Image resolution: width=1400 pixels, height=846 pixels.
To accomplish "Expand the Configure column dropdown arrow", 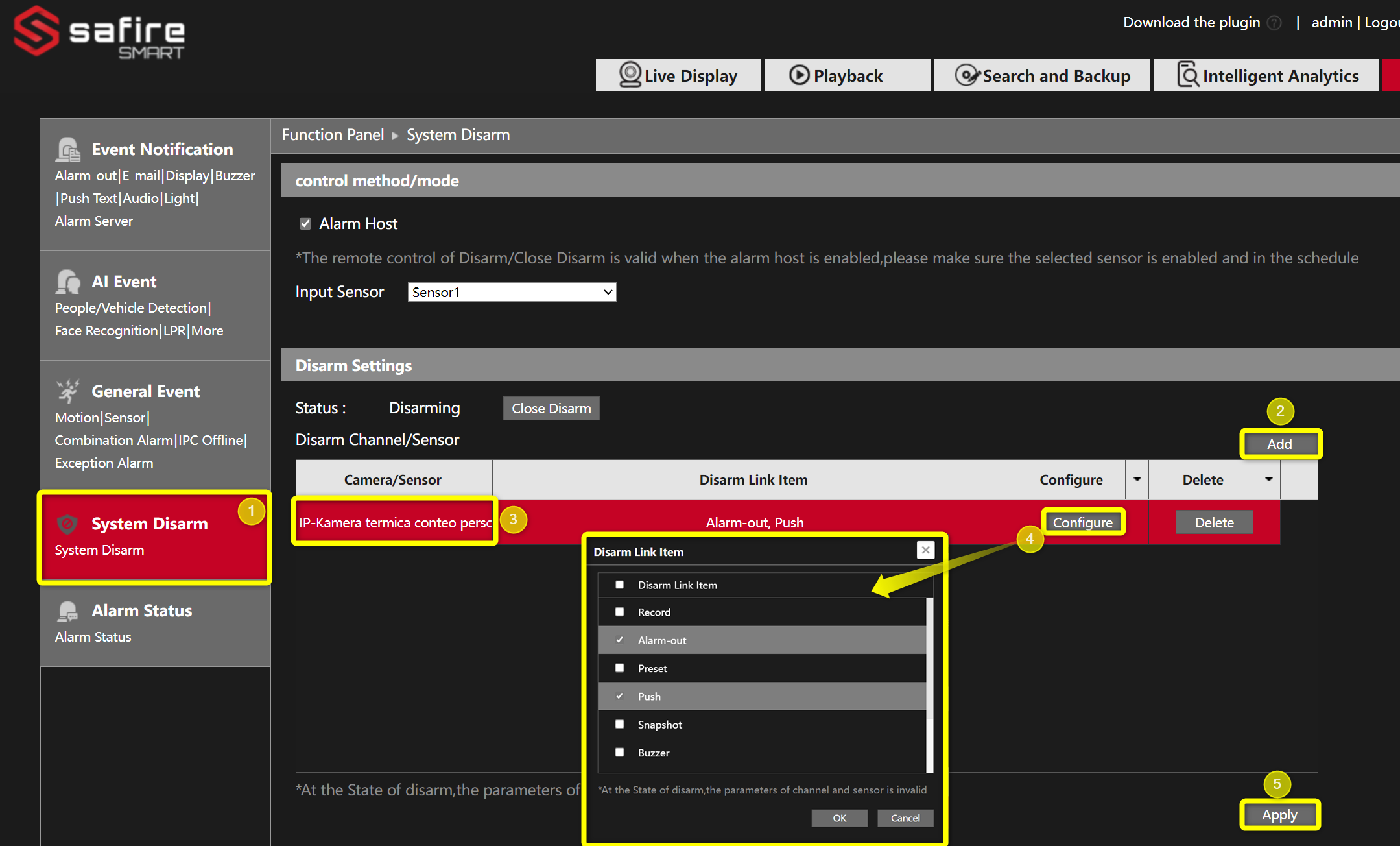I will [1137, 479].
